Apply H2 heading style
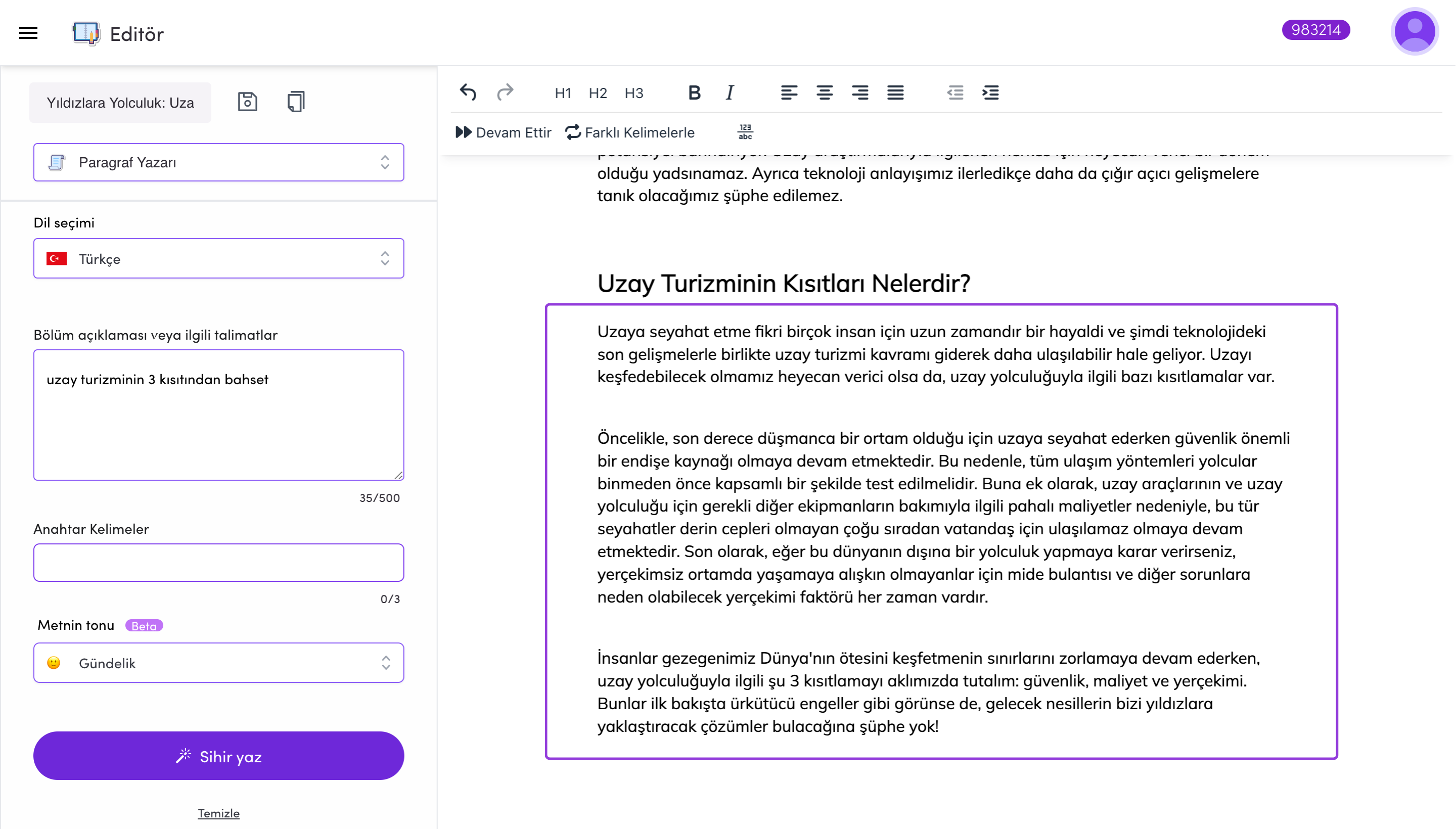This screenshot has width=1456, height=829. (598, 93)
